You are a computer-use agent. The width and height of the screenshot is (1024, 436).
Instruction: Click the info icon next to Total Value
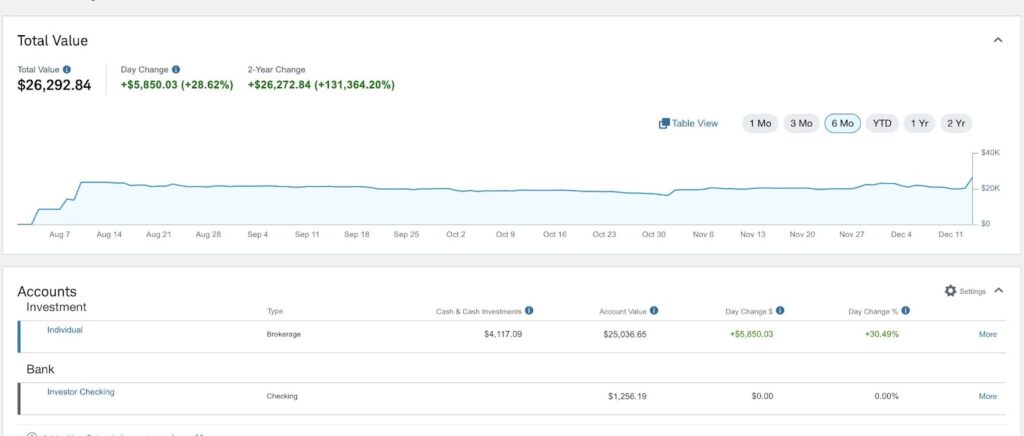[67, 70]
